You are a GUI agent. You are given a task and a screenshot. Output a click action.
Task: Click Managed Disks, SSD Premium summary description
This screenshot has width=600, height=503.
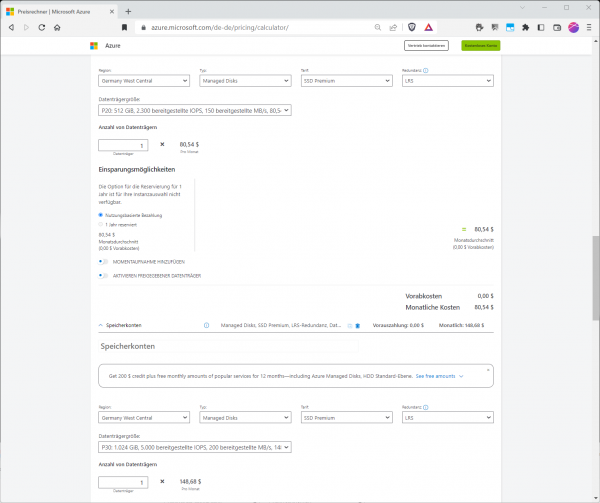tap(280, 326)
